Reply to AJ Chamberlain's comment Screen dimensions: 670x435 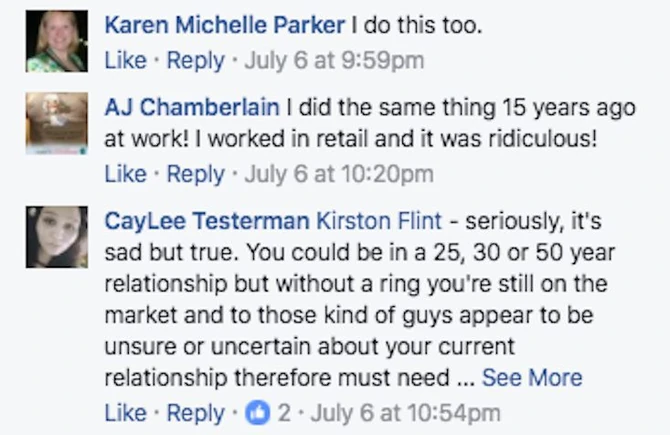196,174
